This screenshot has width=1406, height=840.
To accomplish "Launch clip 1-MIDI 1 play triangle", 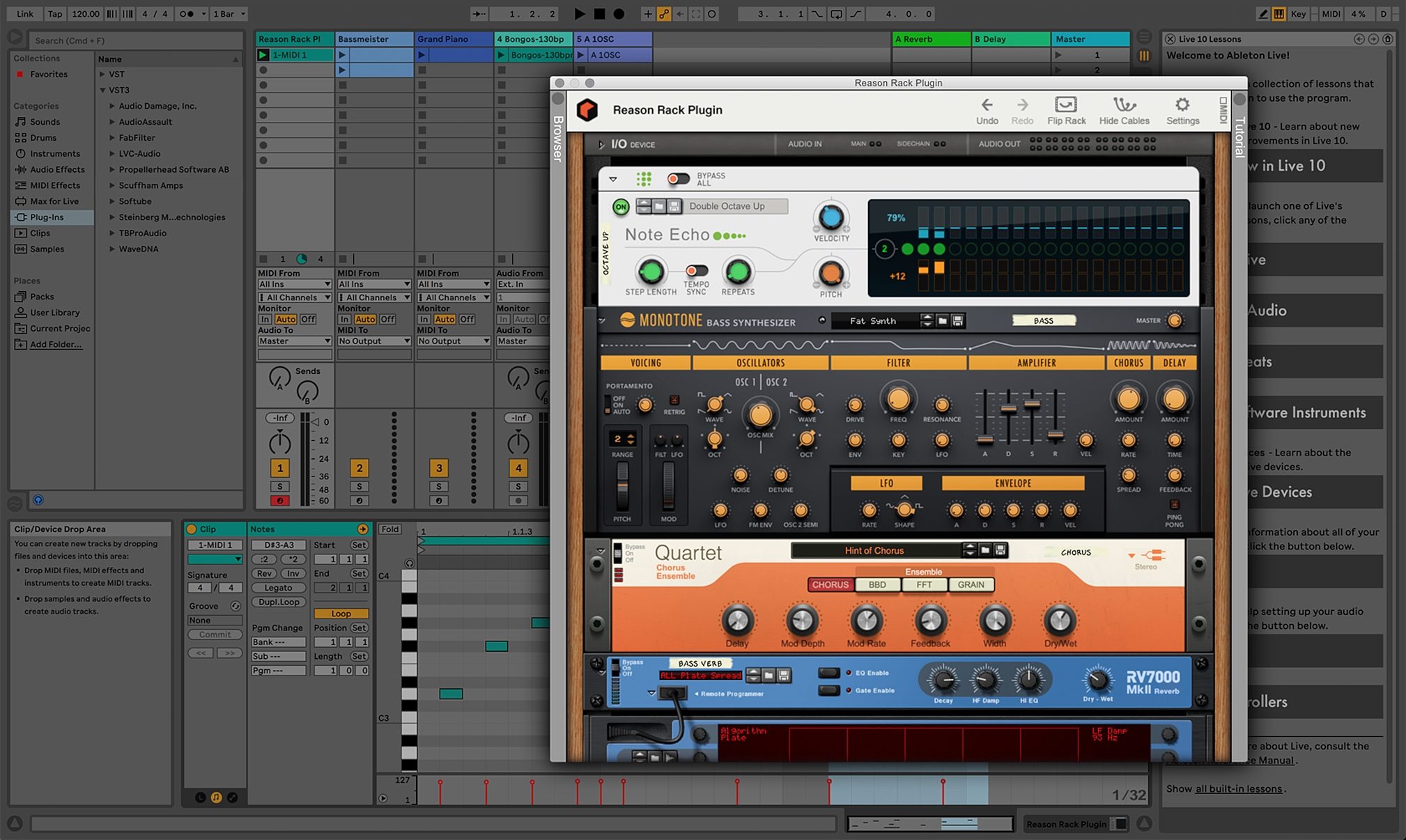I will [263, 55].
